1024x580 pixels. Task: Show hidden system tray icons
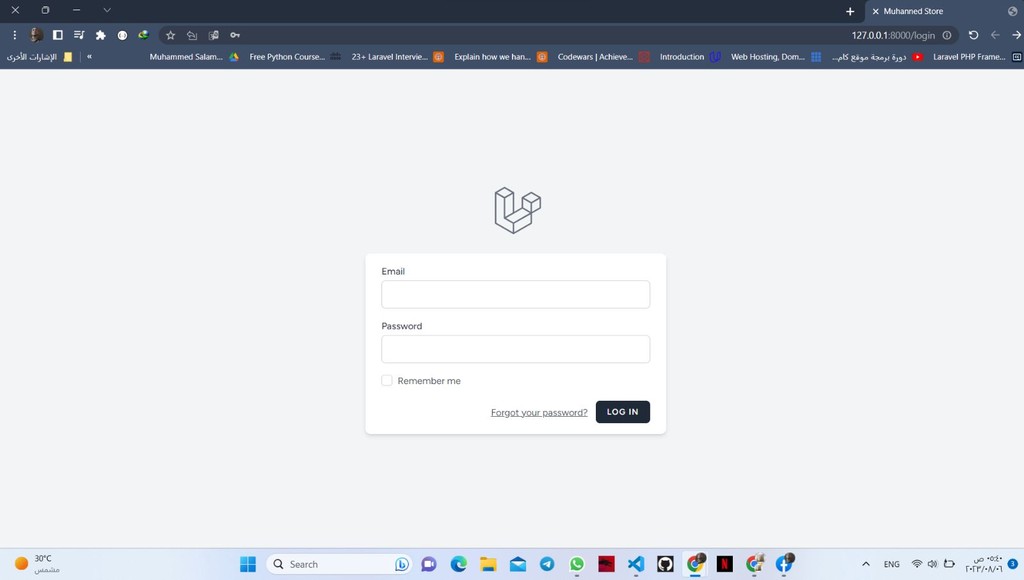[866, 564]
